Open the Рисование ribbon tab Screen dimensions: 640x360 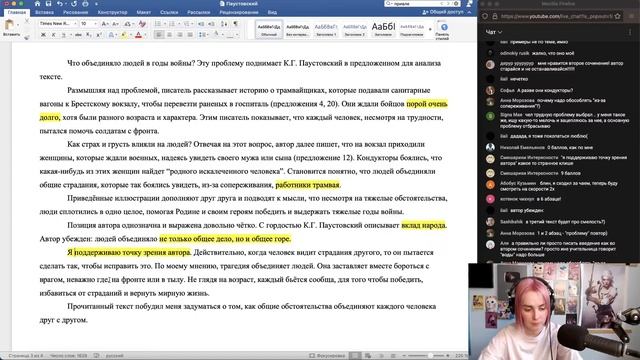(75, 12)
